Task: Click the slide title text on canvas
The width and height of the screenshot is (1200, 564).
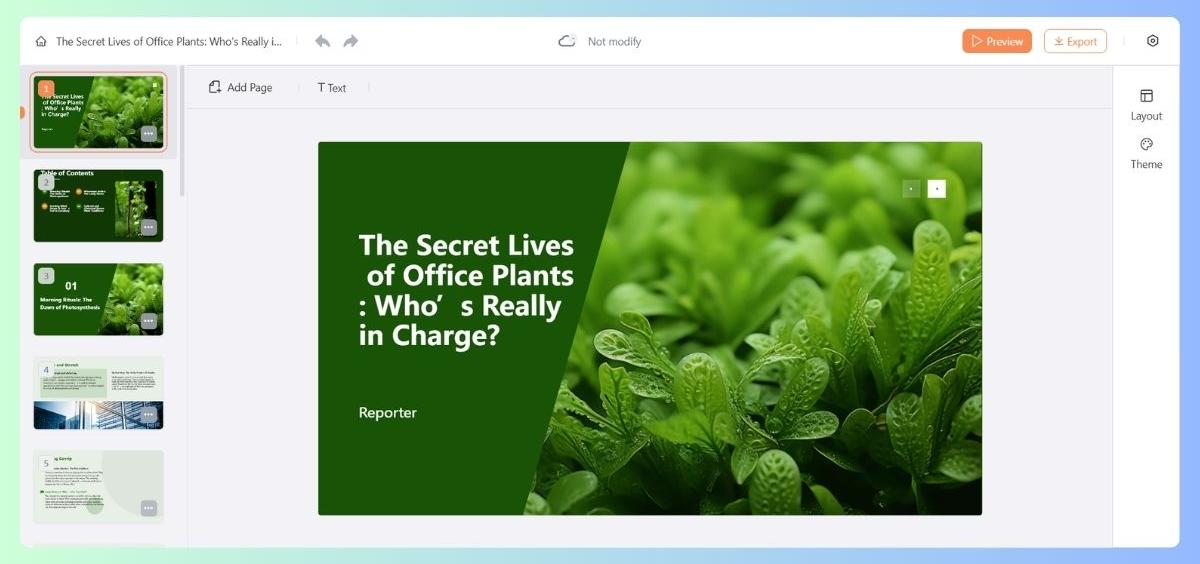Action: click(465, 290)
